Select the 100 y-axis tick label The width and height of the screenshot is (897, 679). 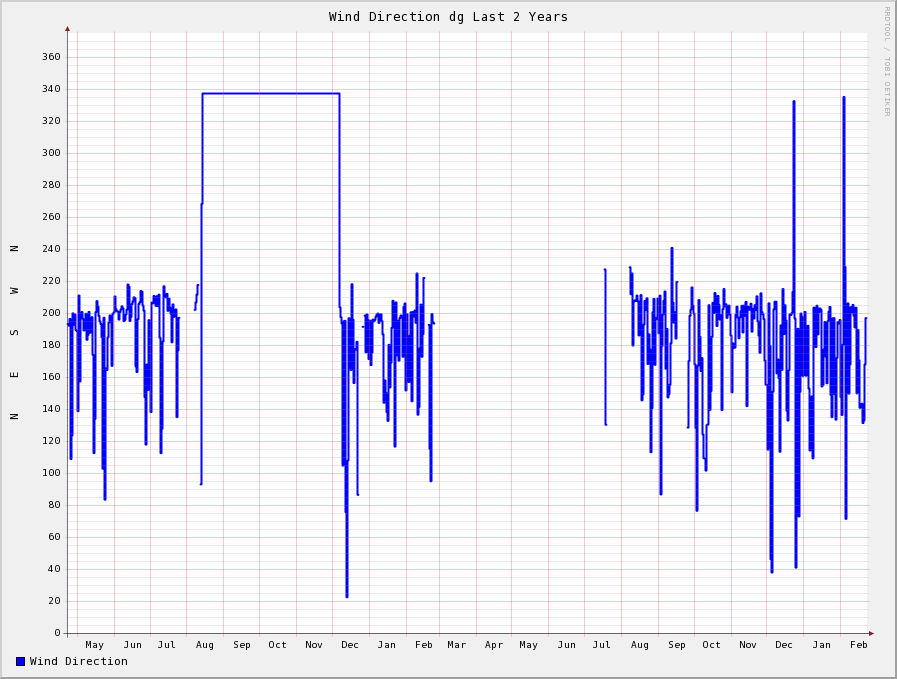[x=51, y=473]
